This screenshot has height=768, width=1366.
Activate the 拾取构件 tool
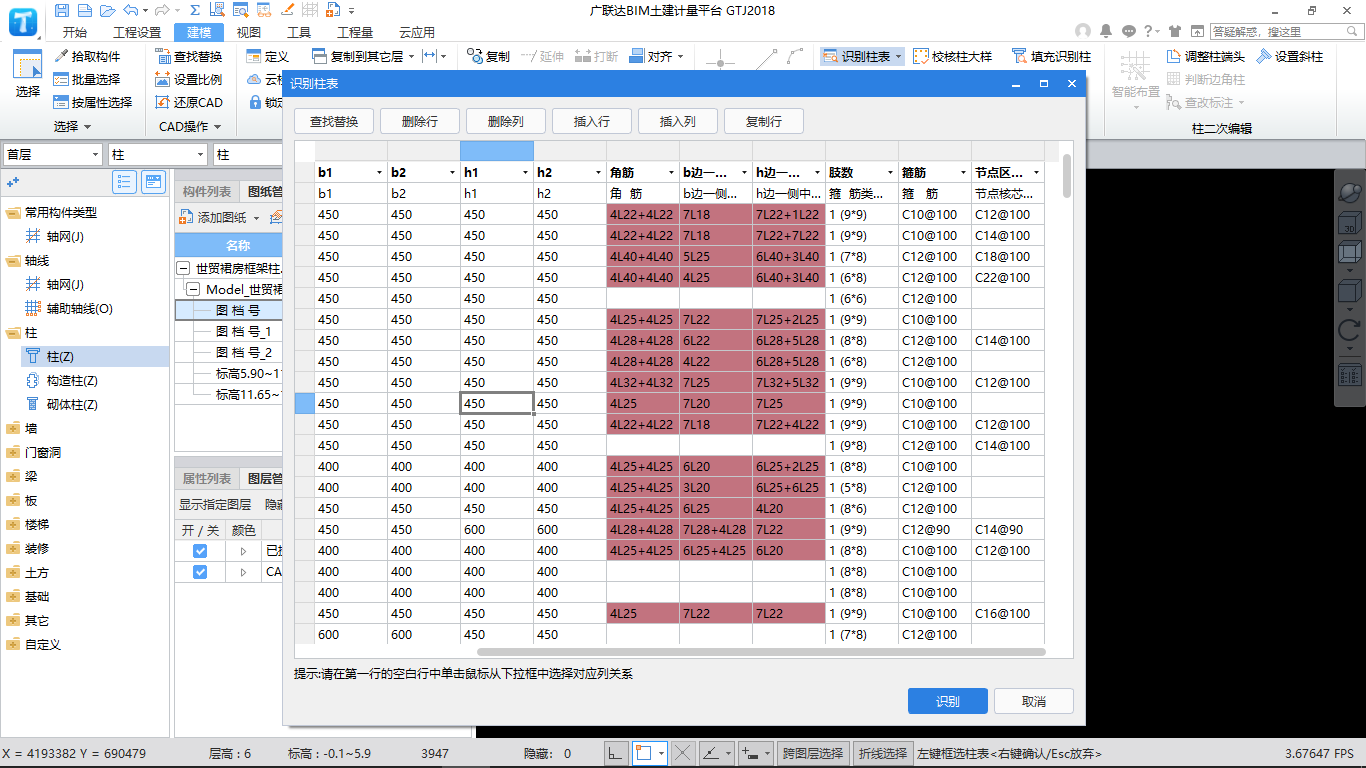(88, 57)
